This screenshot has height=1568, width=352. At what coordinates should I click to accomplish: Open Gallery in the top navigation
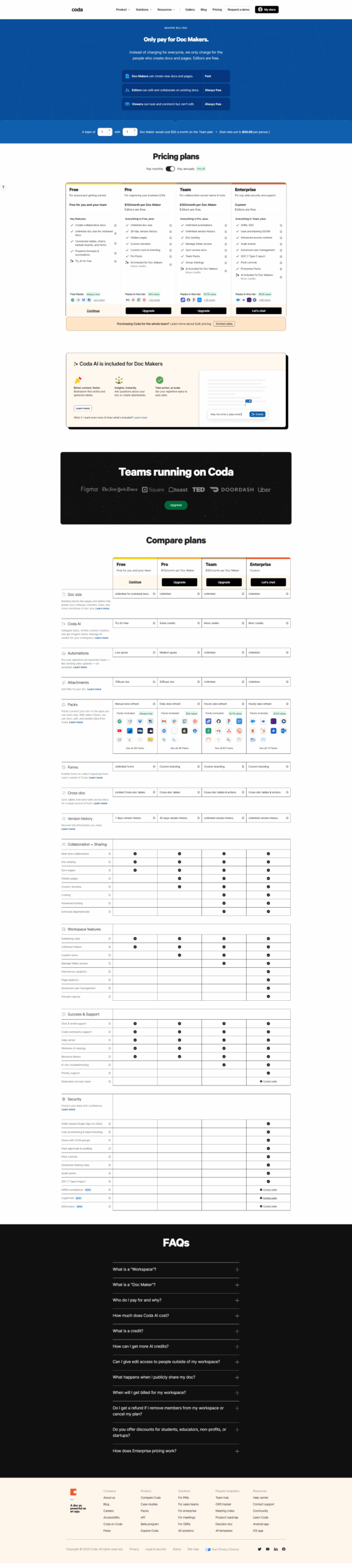click(x=190, y=9)
